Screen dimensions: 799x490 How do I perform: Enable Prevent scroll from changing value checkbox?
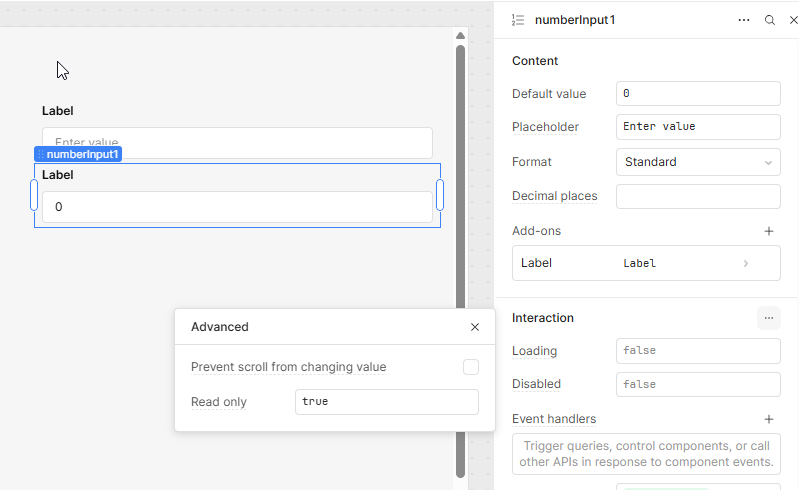[470, 367]
